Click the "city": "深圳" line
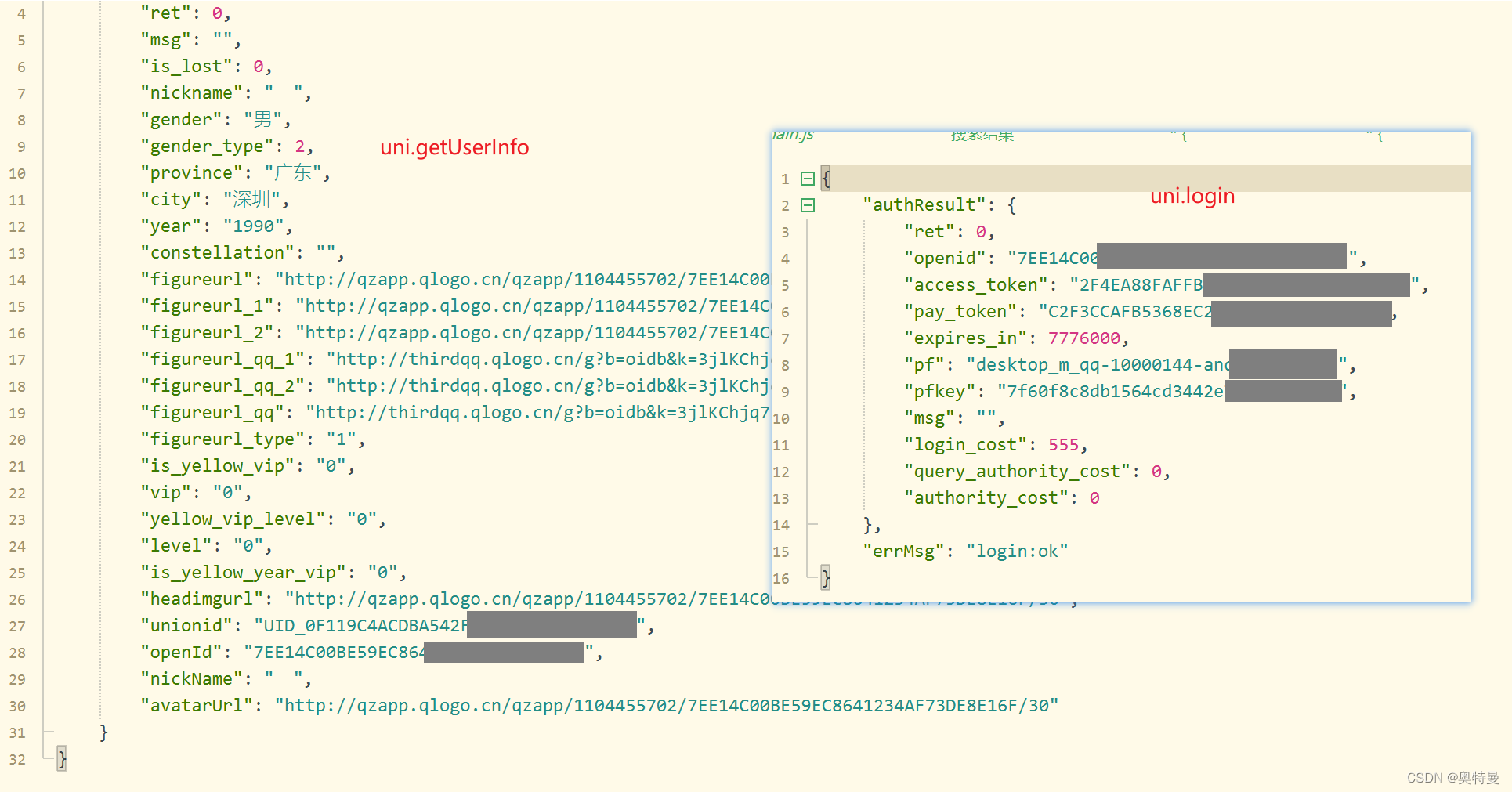This screenshot has width=1512, height=792. (215, 200)
